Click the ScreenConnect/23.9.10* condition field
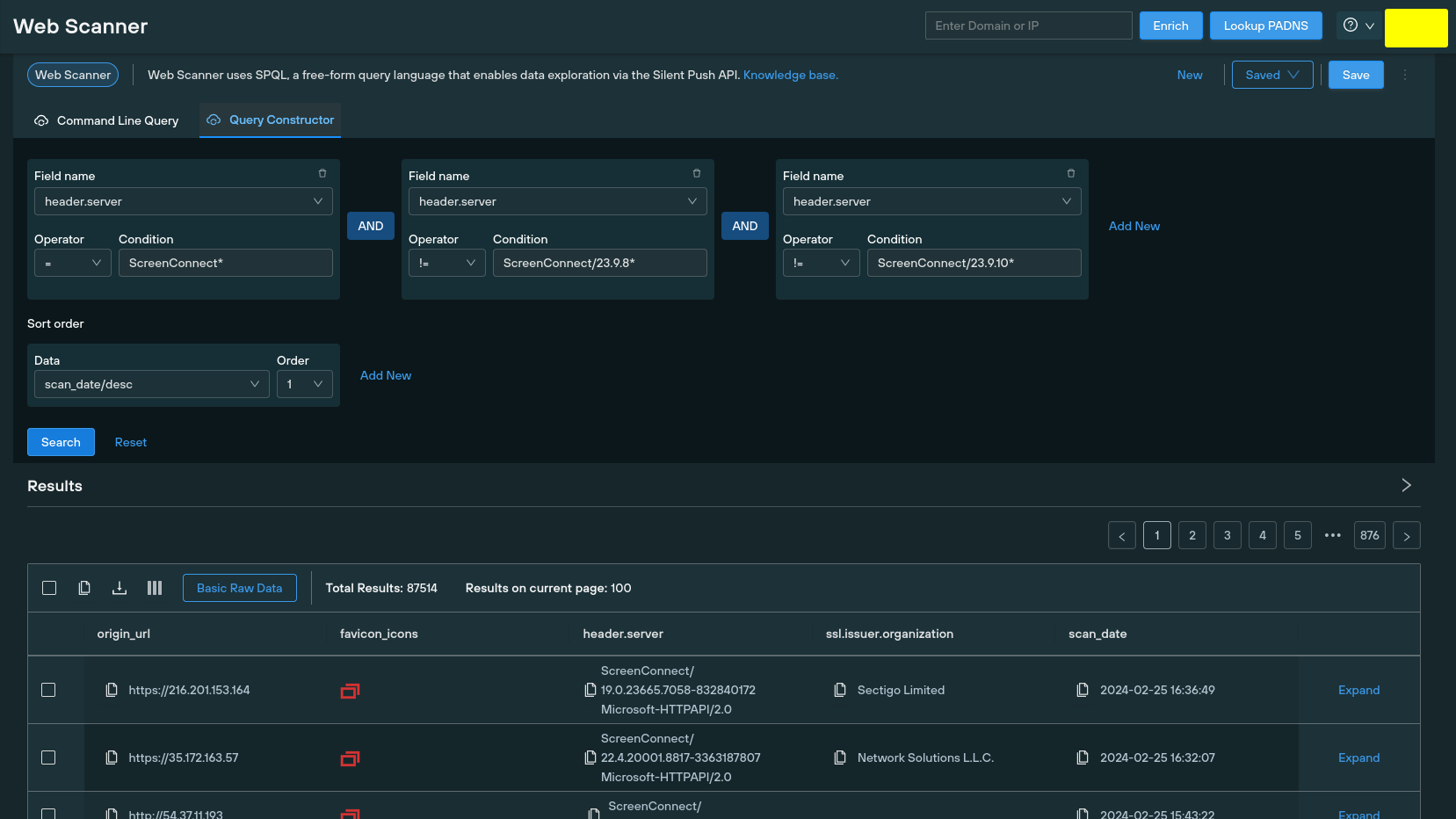Image resolution: width=1456 pixels, height=819 pixels. tap(974, 263)
